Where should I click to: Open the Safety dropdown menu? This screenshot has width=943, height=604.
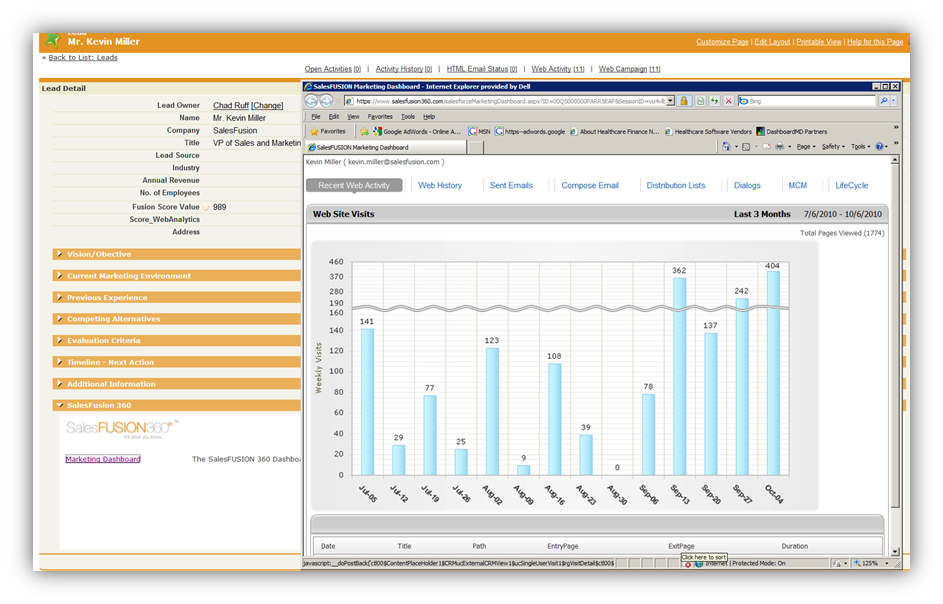(833, 146)
